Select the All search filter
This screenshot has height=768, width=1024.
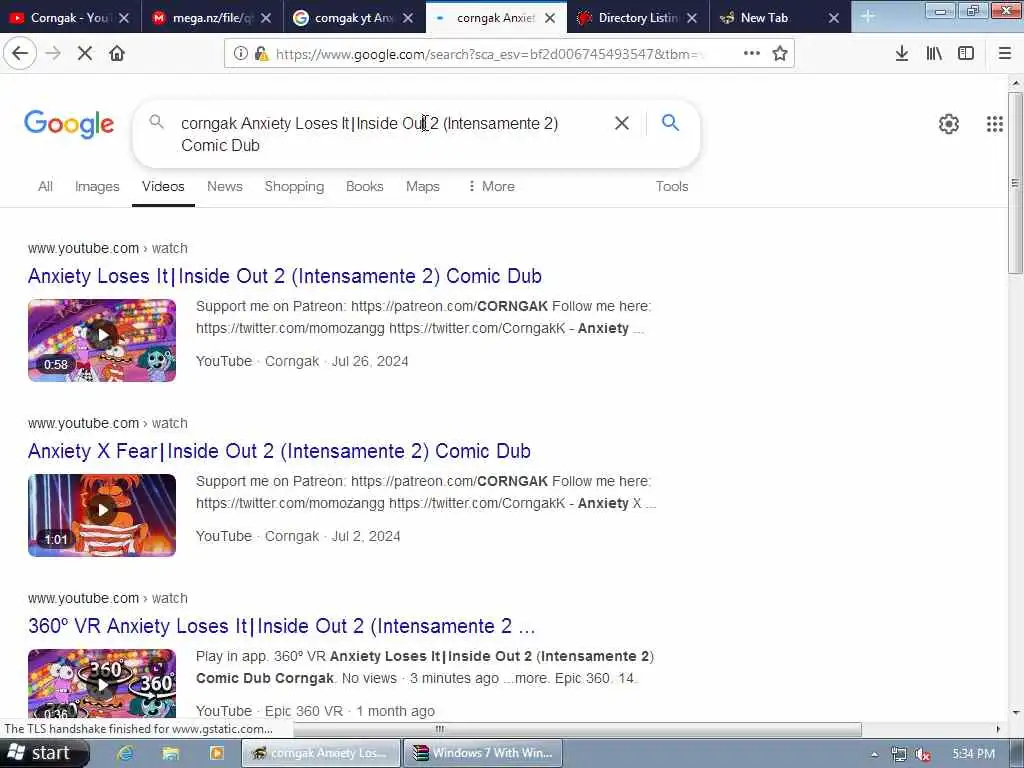click(x=45, y=186)
